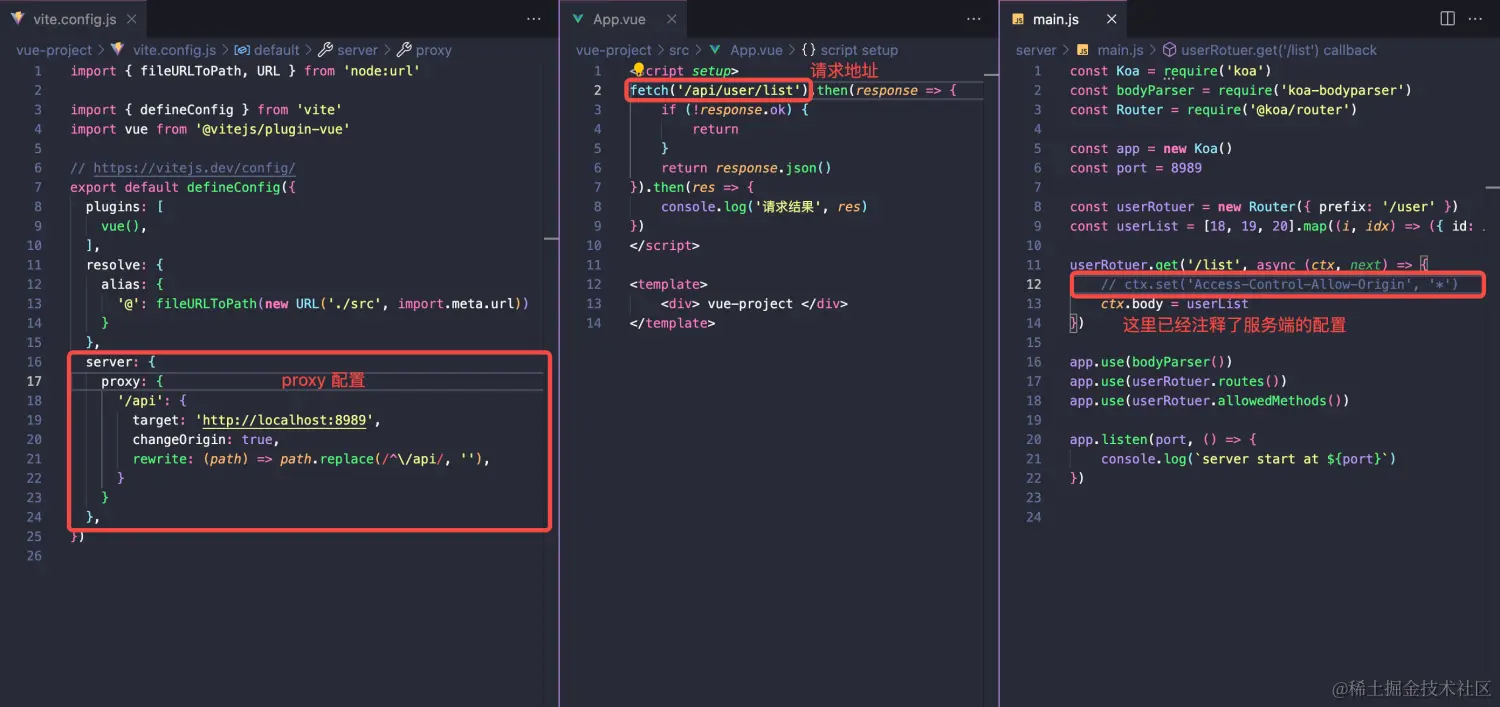Select the server folder breadcrumb in main.js pane
Viewport: 1500px width, 707px height.
(x=1036, y=50)
